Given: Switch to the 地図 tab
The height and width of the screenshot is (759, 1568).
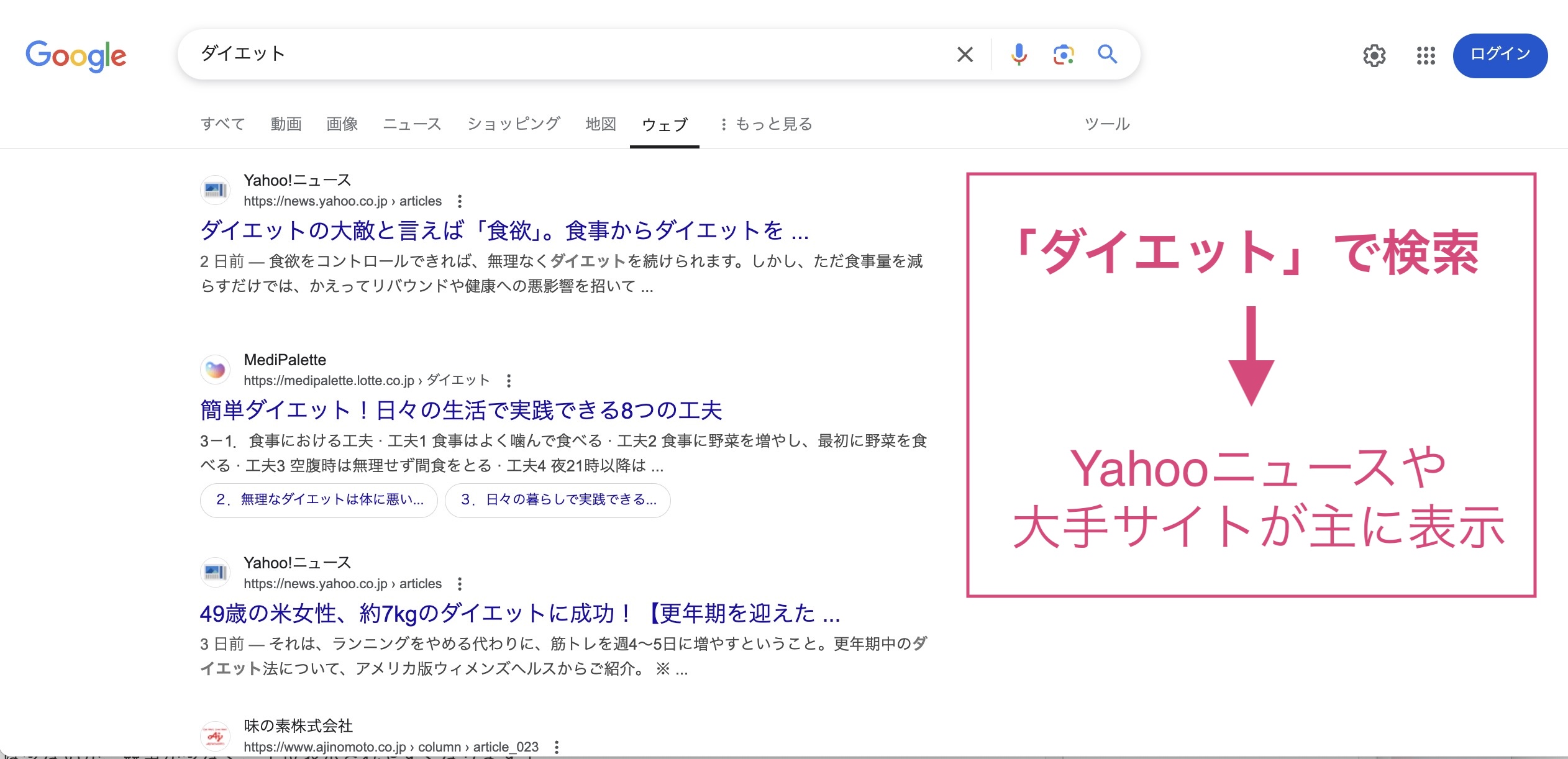Looking at the screenshot, I should pyautogui.click(x=601, y=124).
